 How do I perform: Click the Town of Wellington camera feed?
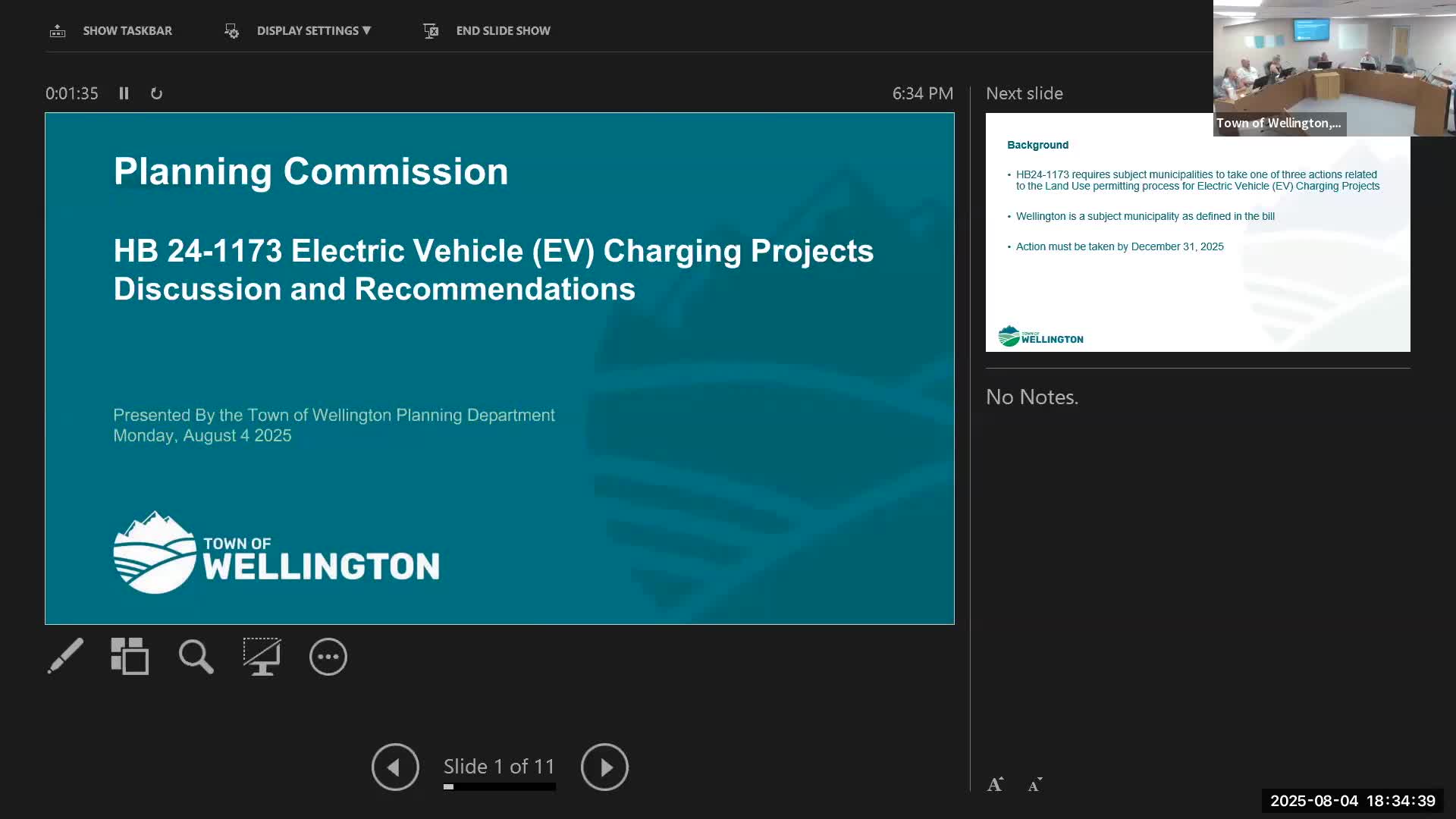click(x=1335, y=68)
